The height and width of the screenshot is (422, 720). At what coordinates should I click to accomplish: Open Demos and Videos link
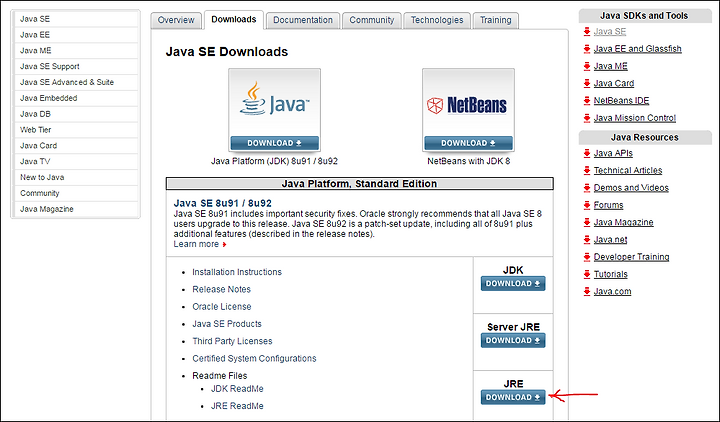631,188
